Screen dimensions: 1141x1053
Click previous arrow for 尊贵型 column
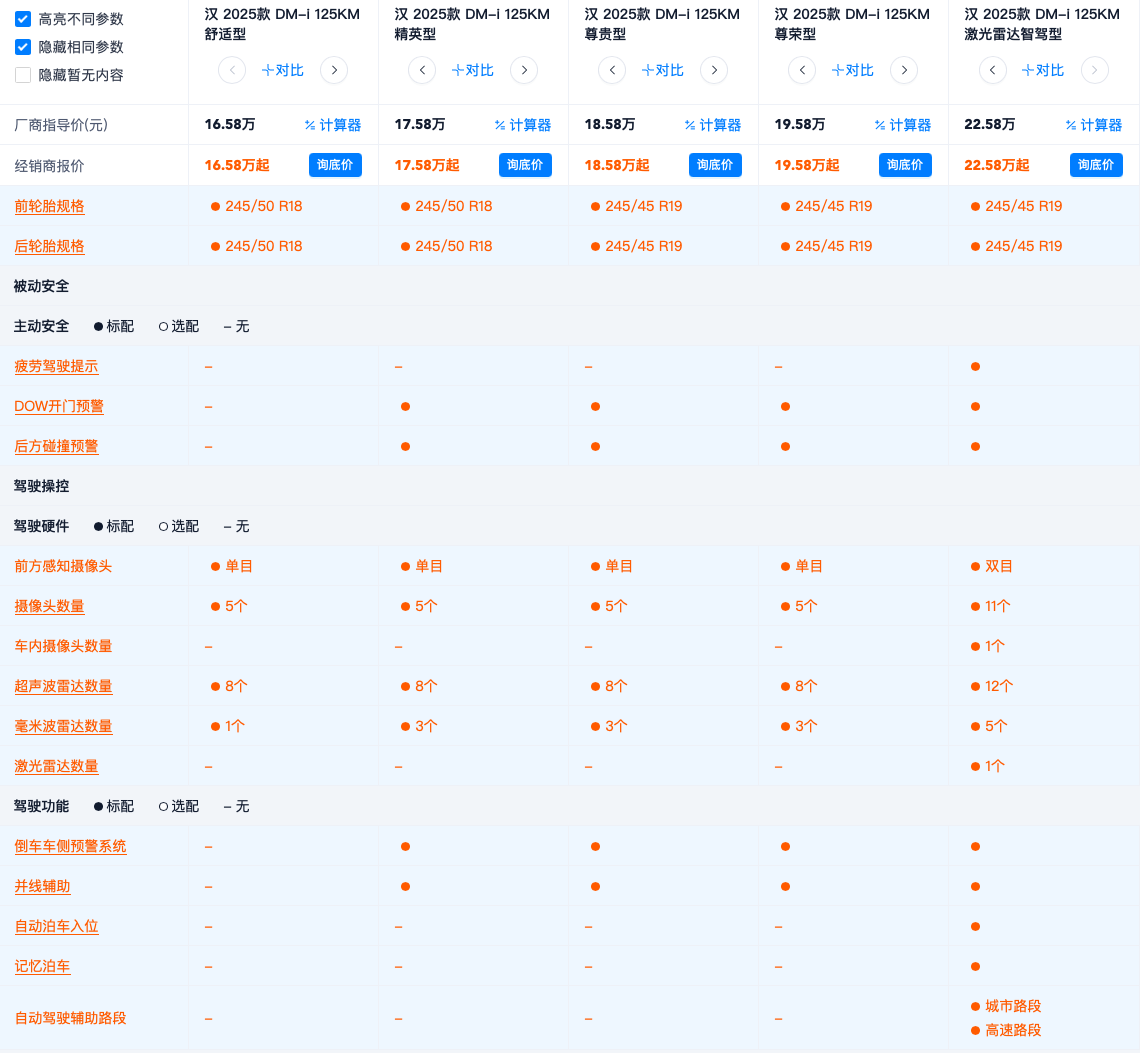pyautogui.click(x=612, y=71)
